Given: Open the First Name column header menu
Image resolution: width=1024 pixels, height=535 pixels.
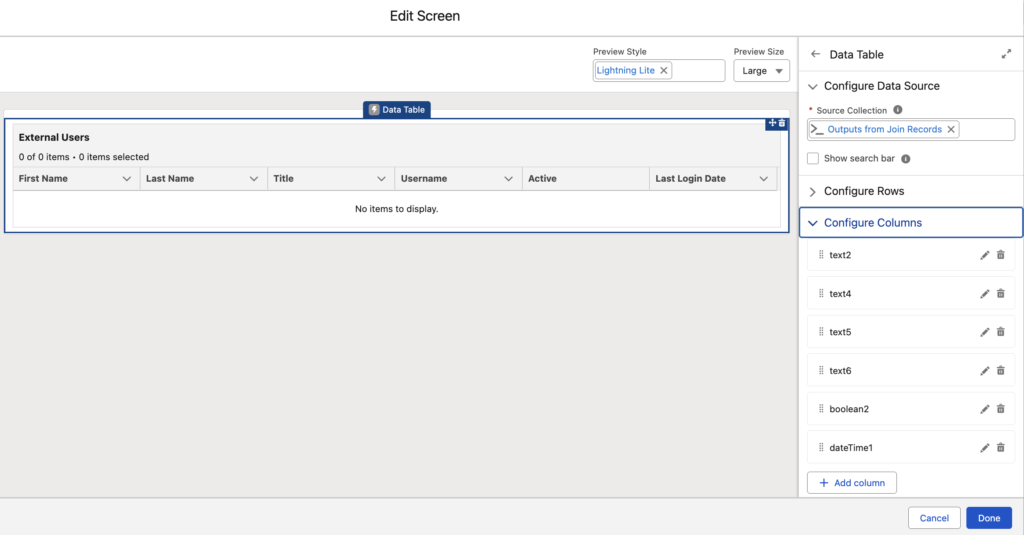Looking at the screenshot, I should (x=126, y=179).
